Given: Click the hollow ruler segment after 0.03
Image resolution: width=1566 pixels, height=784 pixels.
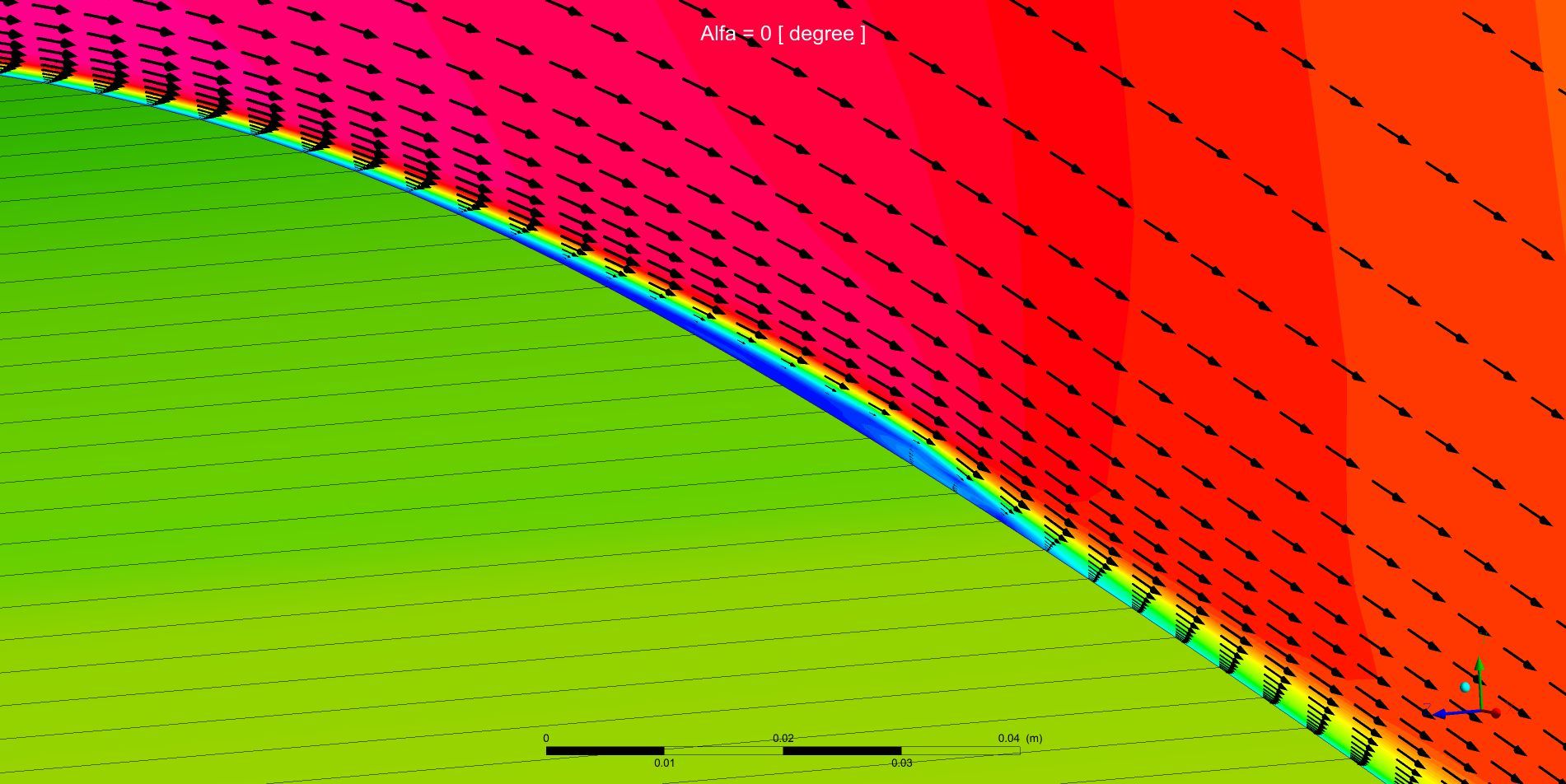Looking at the screenshot, I should tap(961, 751).
